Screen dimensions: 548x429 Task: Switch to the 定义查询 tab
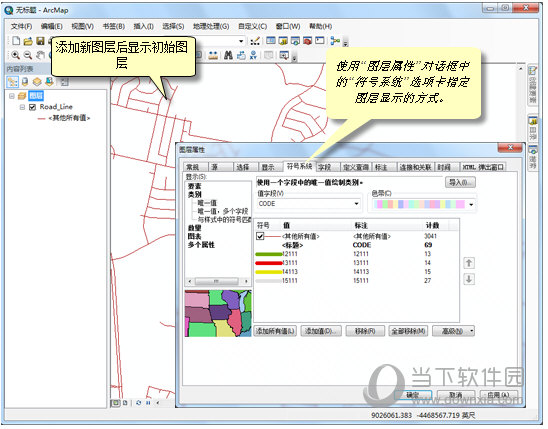[356, 167]
